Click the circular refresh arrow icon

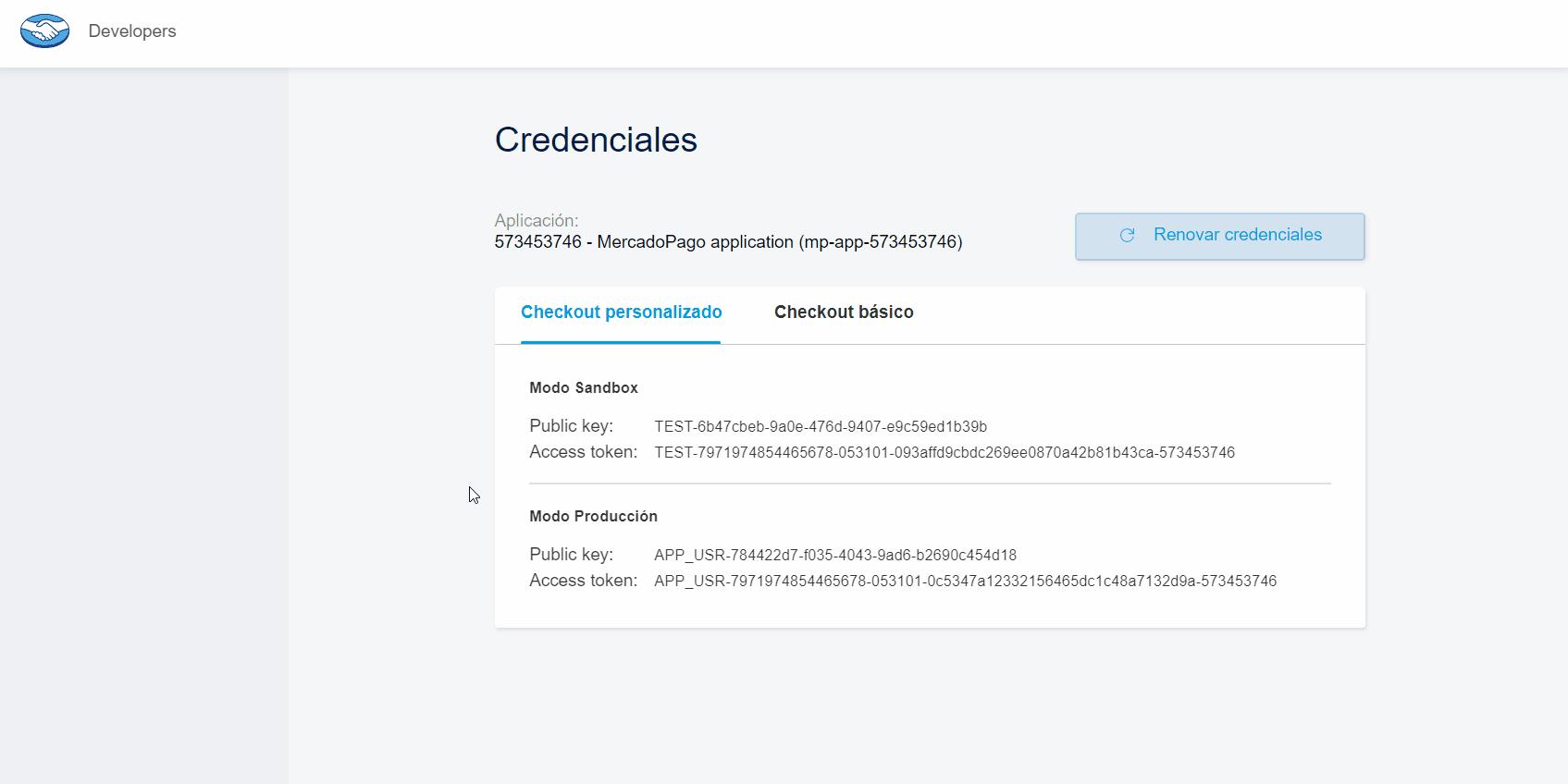[1127, 236]
